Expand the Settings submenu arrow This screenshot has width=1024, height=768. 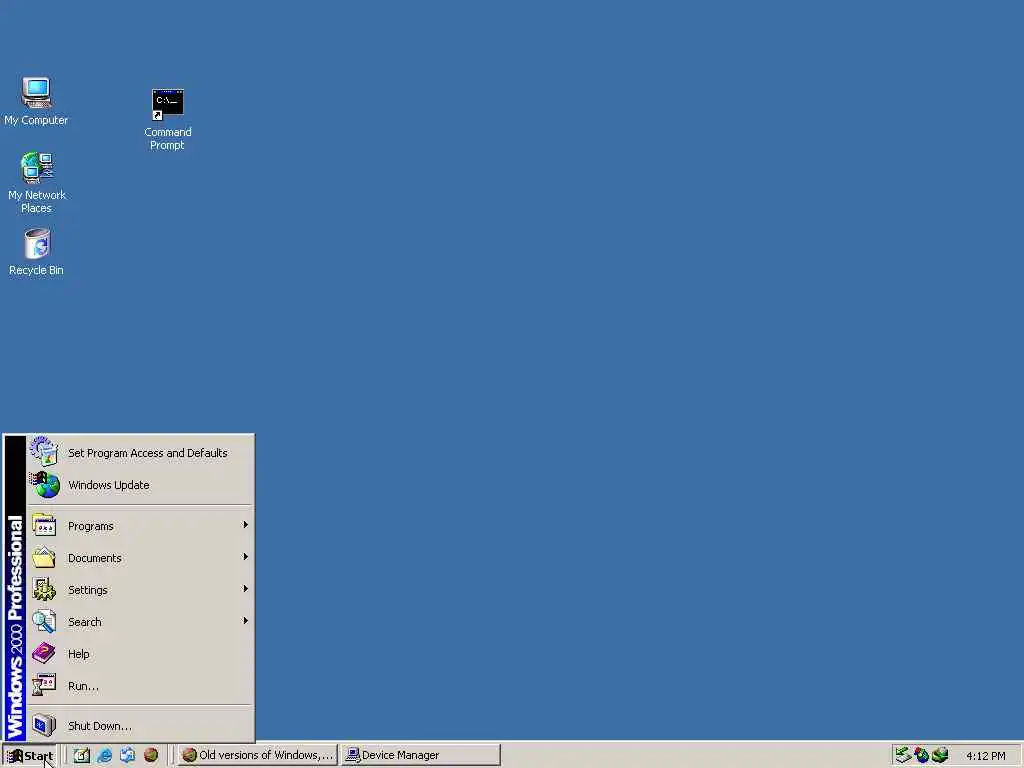(x=246, y=588)
